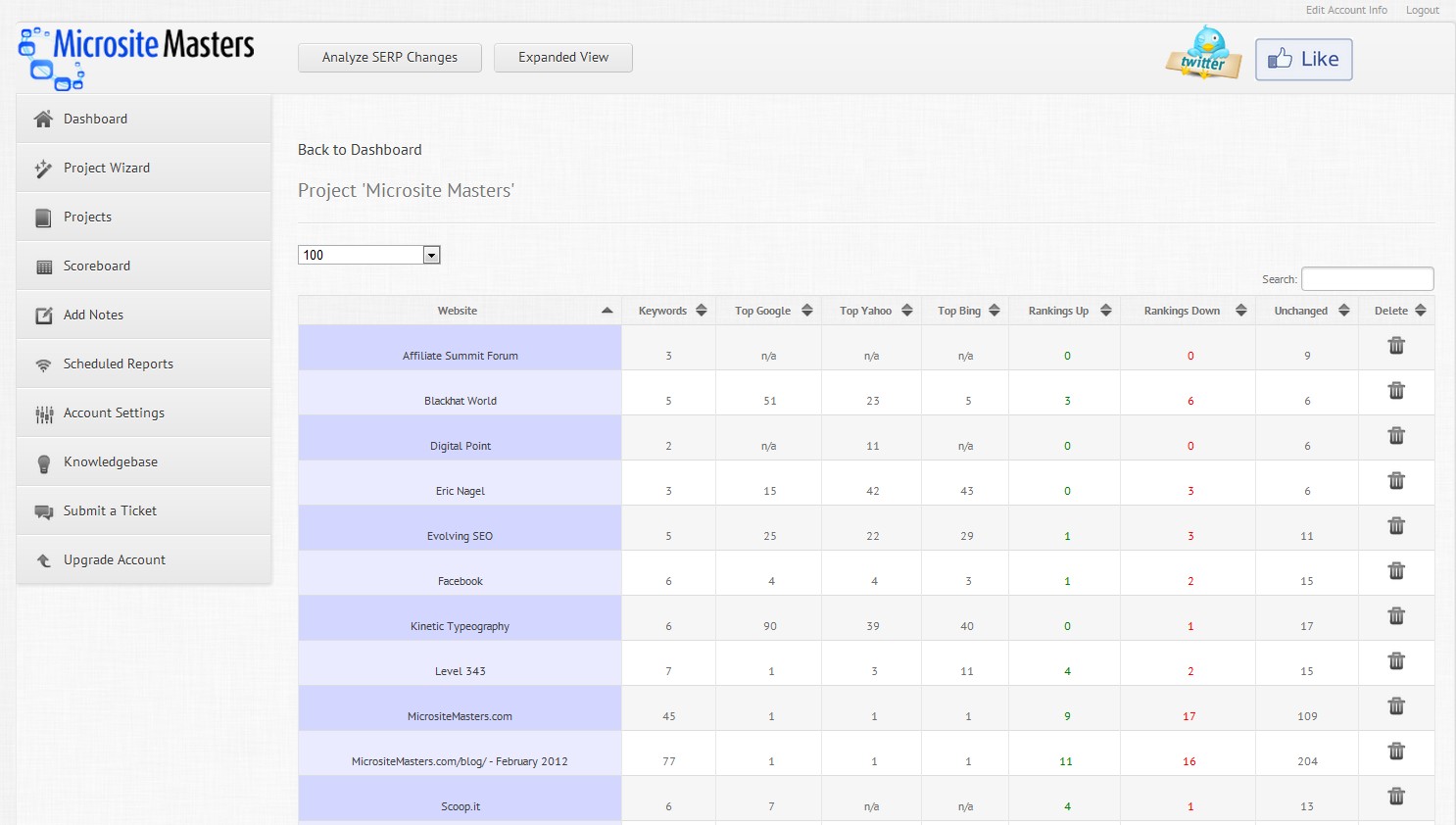The width and height of the screenshot is (1456, 825).
Task: Focus the table Search field
Action: (1367, 279)
